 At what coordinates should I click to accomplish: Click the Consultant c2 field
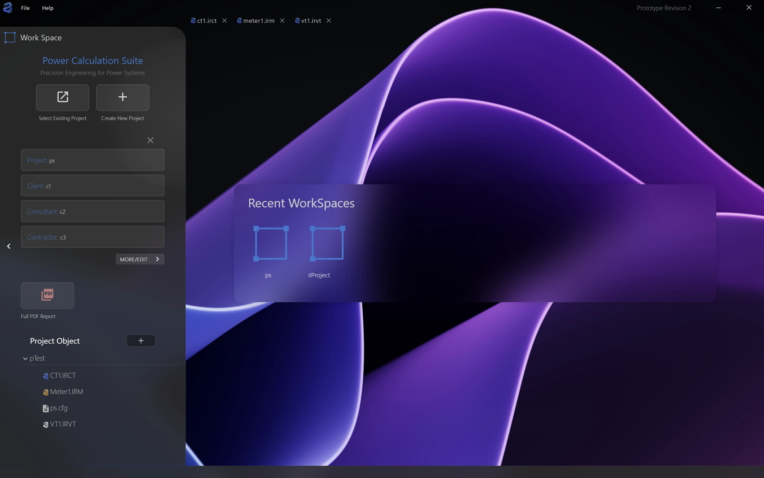tap(93, 211)
